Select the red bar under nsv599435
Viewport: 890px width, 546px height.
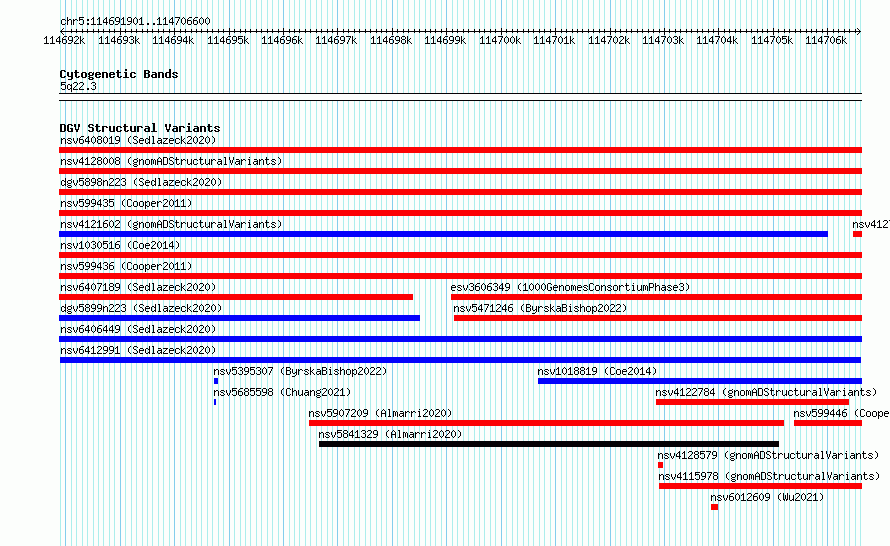(x=460, y=213)
